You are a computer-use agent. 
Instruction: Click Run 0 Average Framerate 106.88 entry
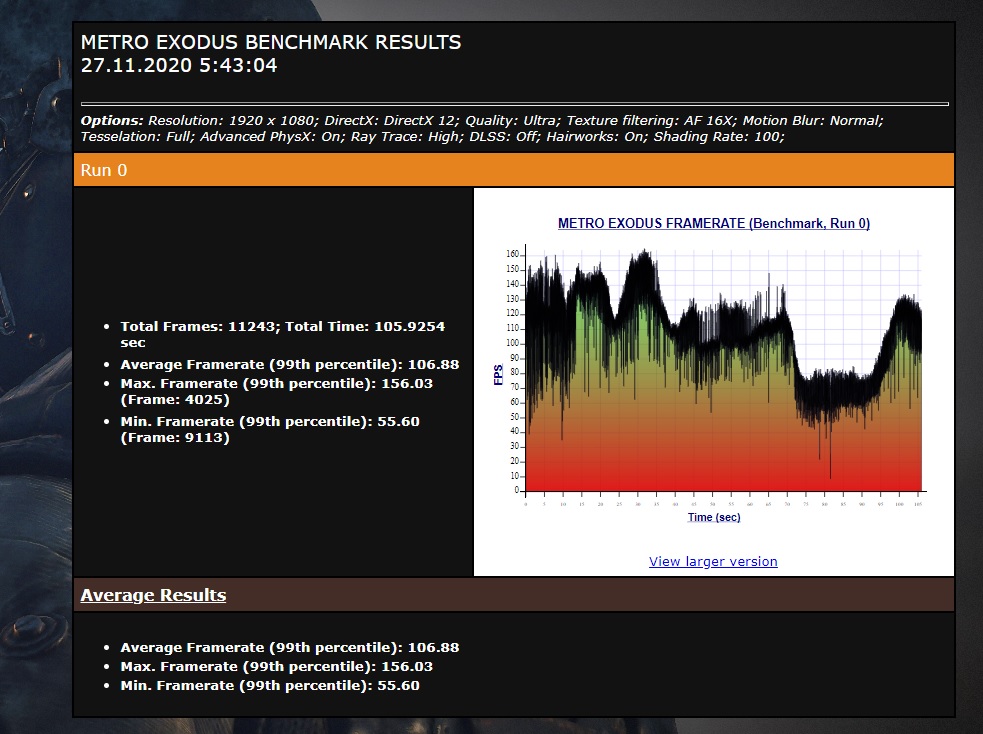pos(290,364)
